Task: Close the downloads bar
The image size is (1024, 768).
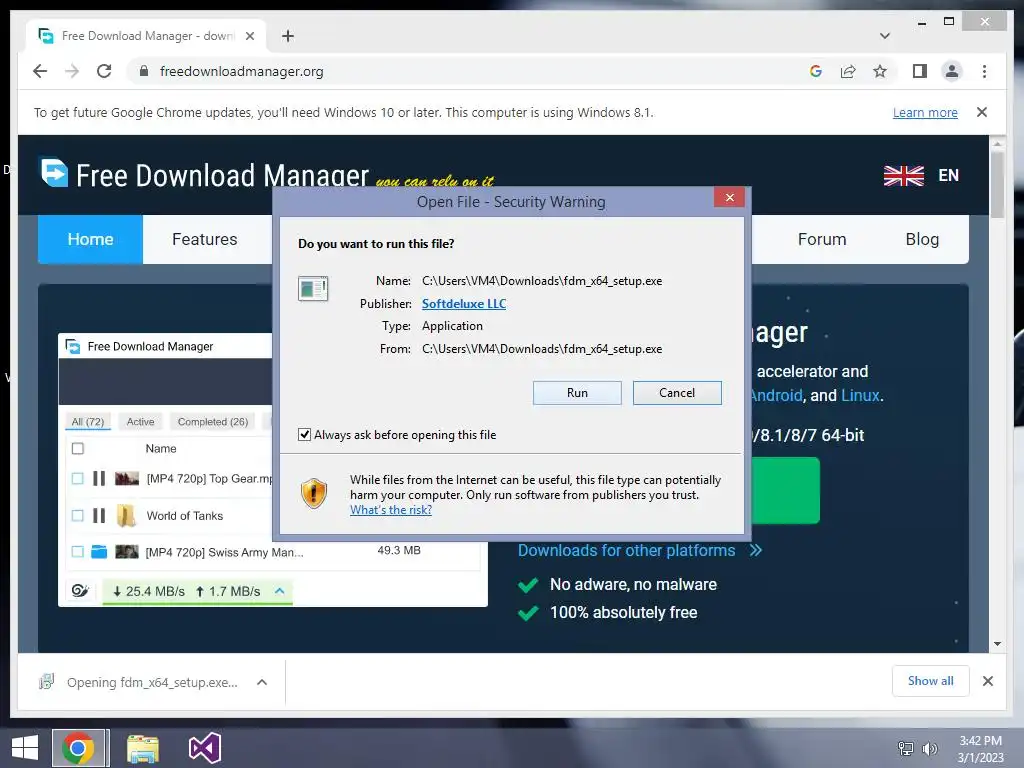Action: pyautogui.click(x=988, y=681)
